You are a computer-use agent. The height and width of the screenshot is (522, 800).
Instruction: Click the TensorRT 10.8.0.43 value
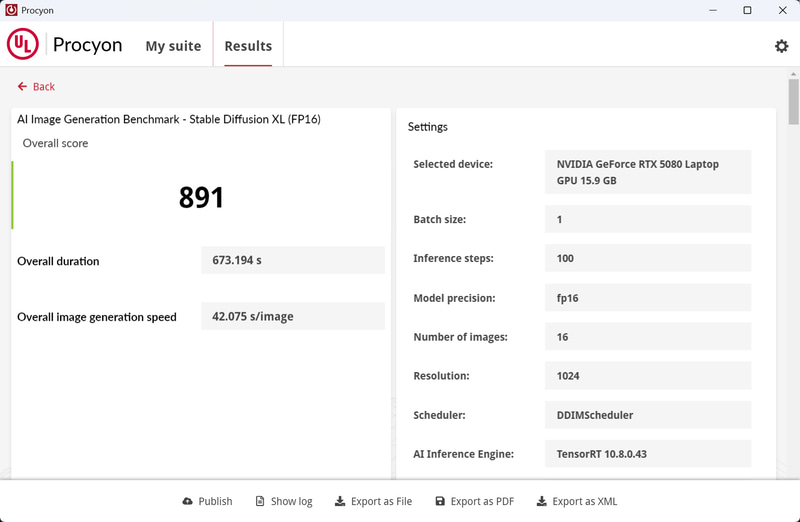click(648, 454)
